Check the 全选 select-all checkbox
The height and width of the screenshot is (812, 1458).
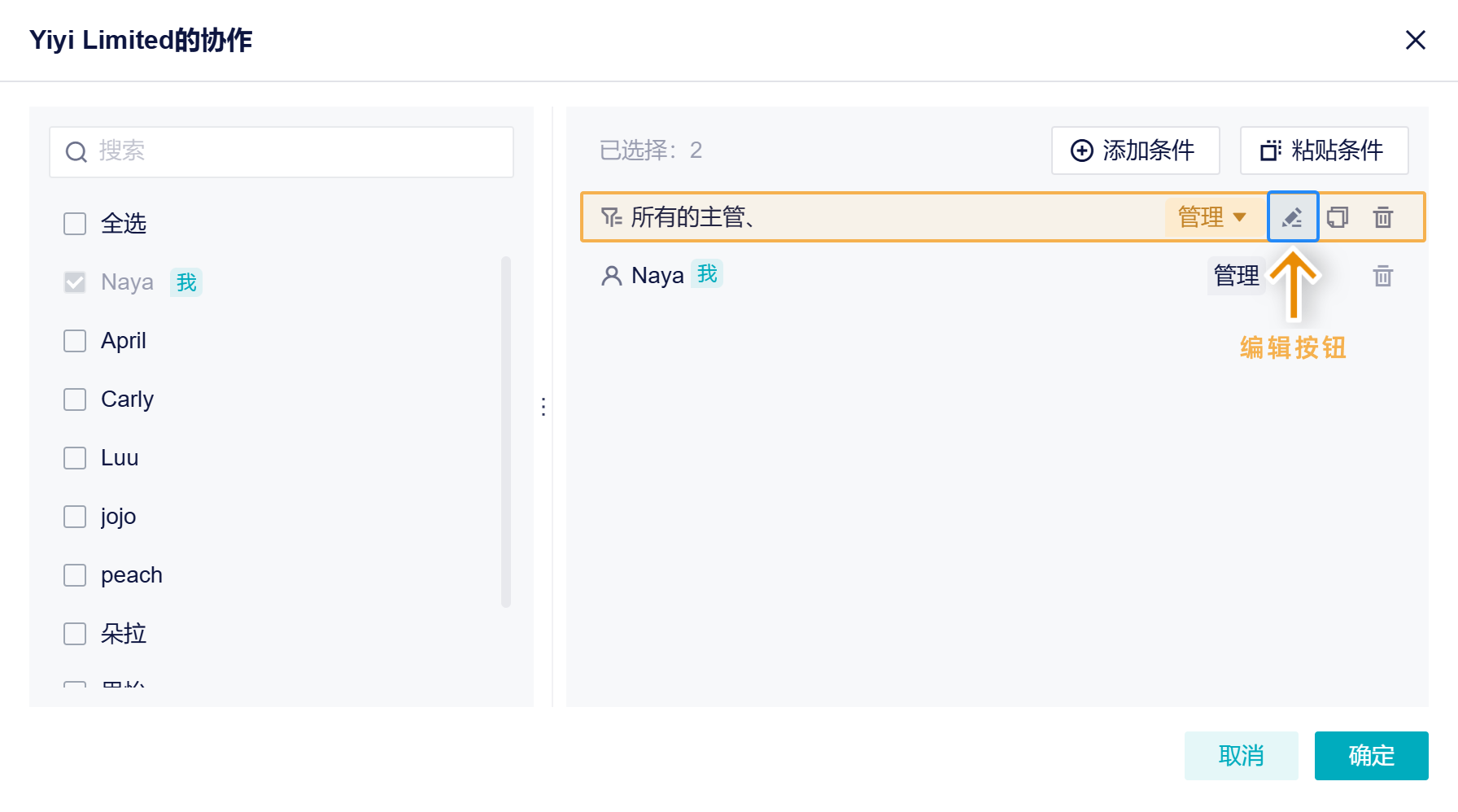(75, 224)
